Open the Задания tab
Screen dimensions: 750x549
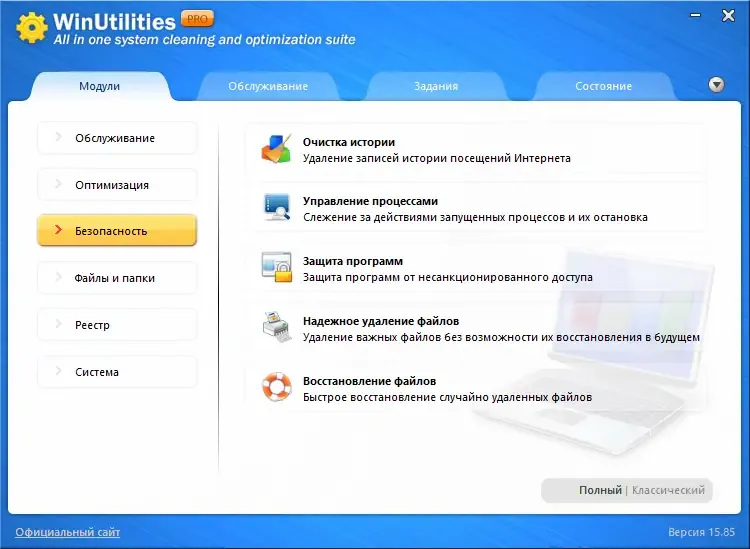click(436, 86)
